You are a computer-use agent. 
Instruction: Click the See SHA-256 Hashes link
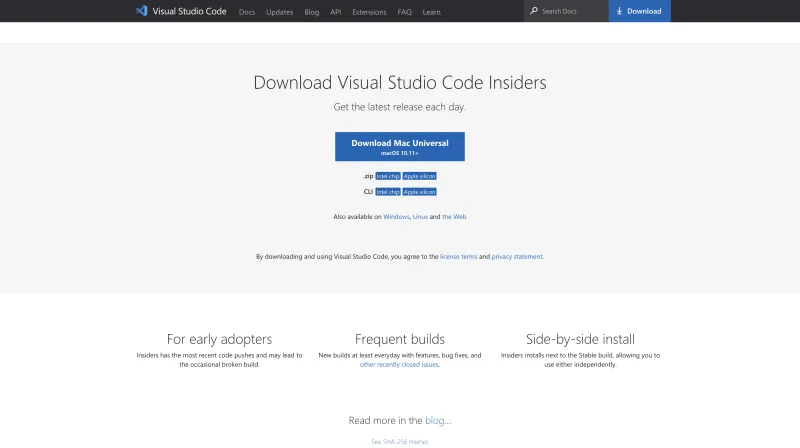click(399, 441)
